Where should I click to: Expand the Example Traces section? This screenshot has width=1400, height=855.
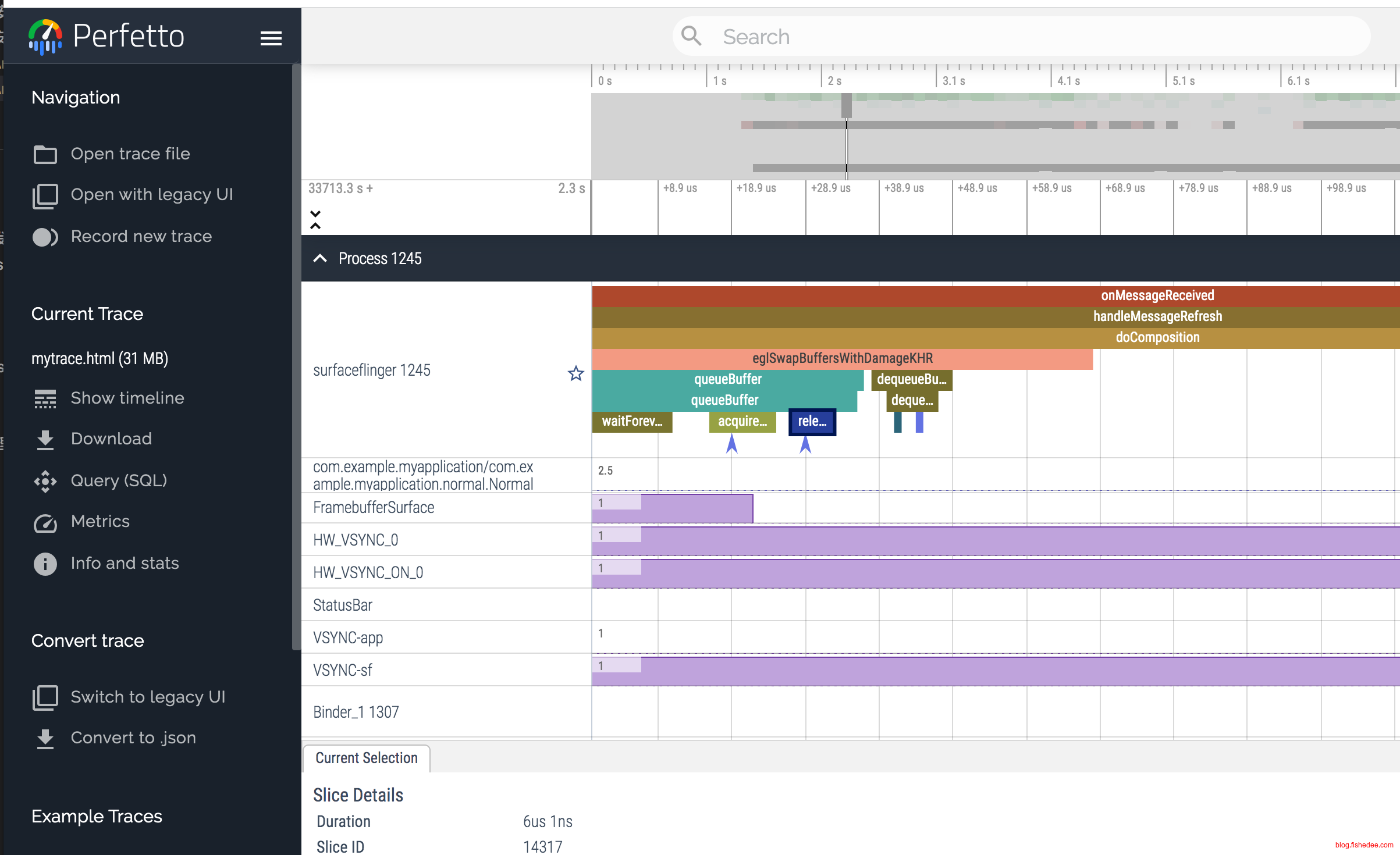(97, 816)
